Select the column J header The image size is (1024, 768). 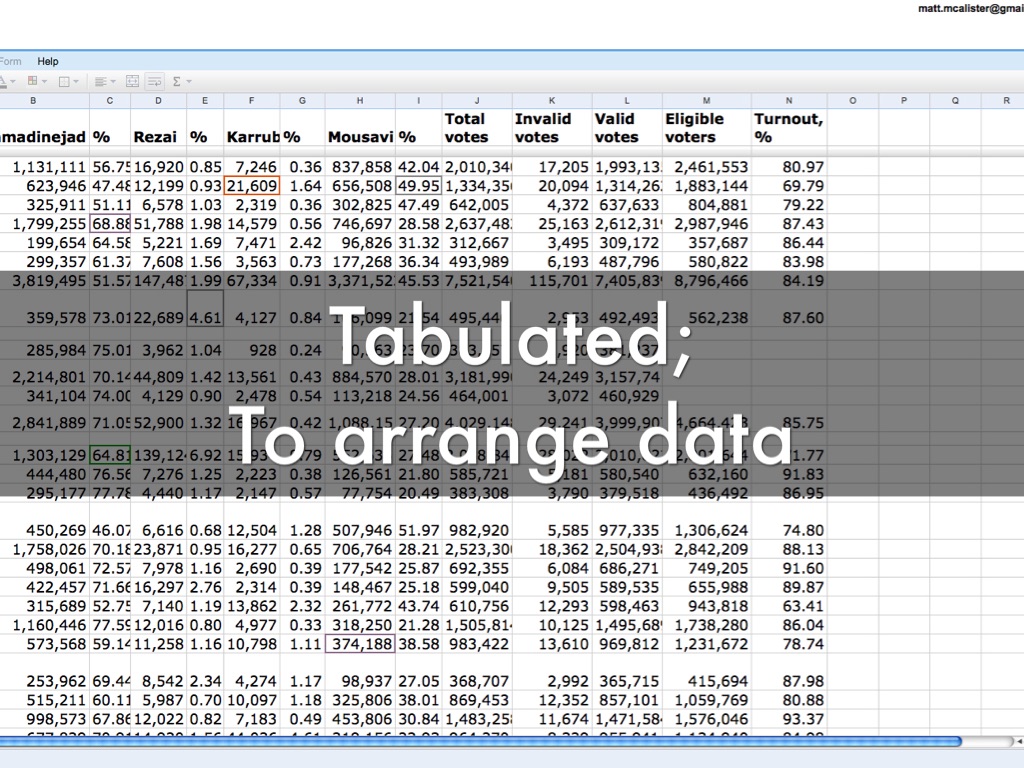click(477, 100)
